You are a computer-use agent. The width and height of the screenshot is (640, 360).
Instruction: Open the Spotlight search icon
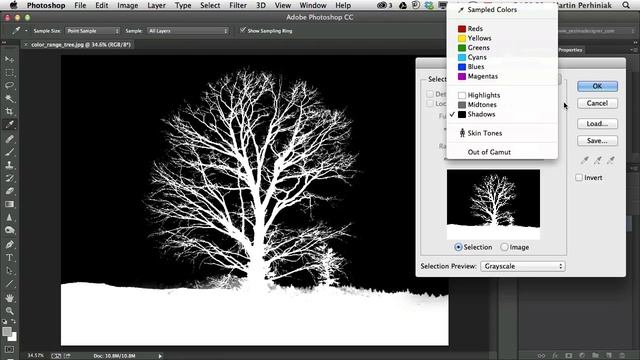pyautogui.click(x=626, y=5)
